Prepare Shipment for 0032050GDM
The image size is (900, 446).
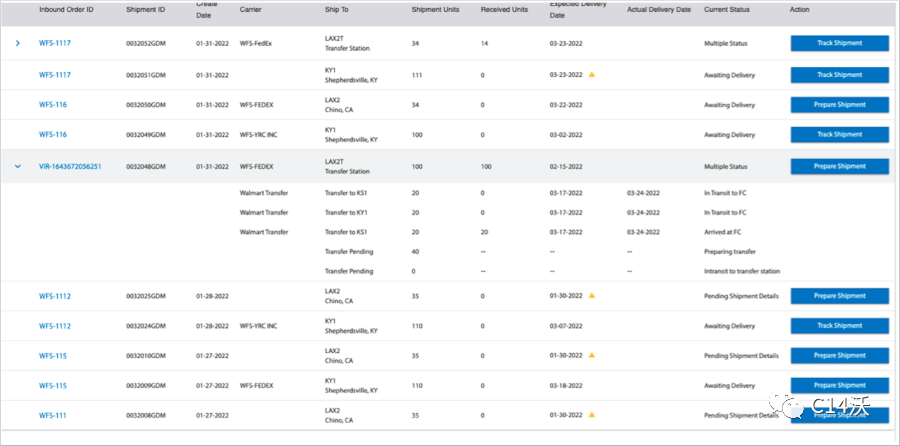(x=839, y=105)
